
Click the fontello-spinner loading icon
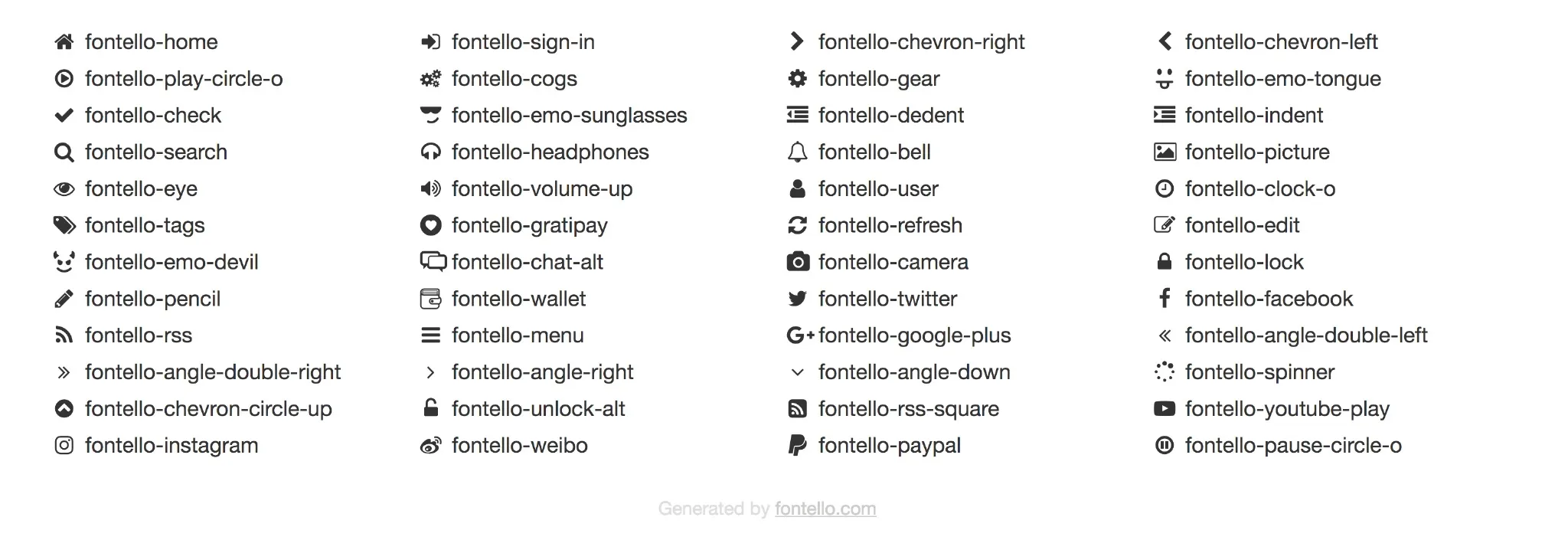pos(1165,372)
